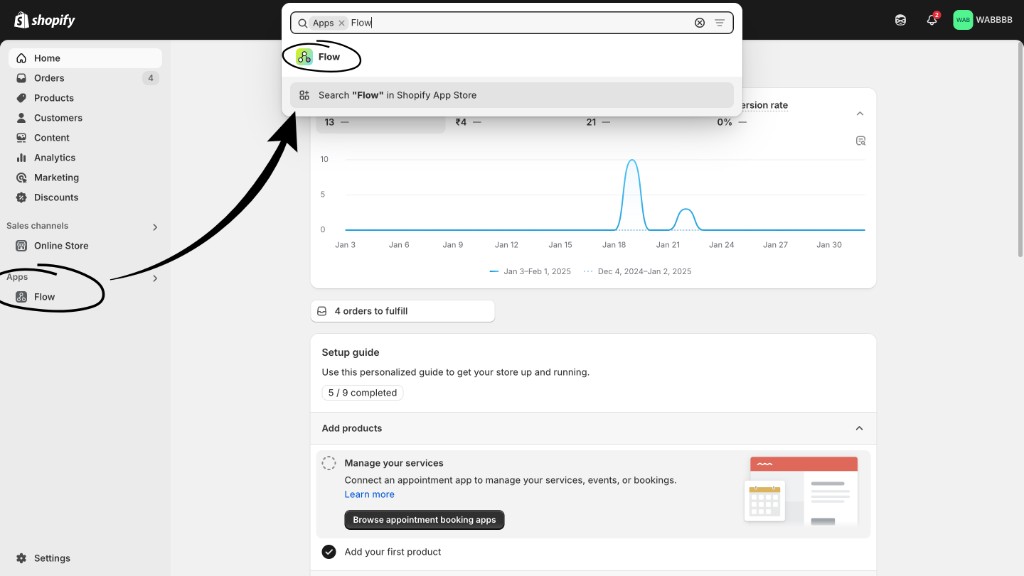Click the green WAB avatar
Screen dimensions: 1024x576
(x=963, y=20)
